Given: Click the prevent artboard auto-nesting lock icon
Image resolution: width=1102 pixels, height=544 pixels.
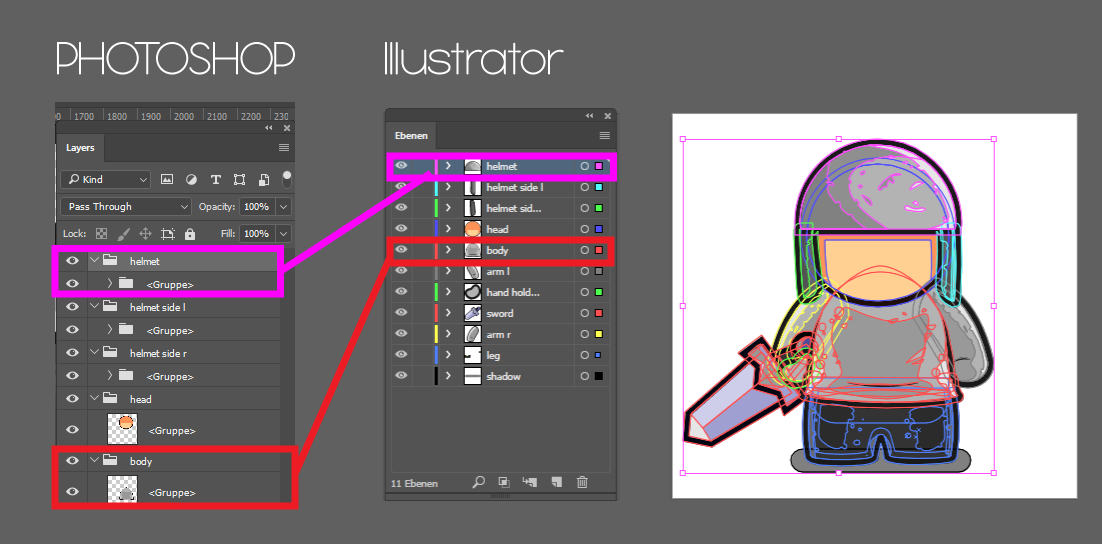Looking at the screenshot, I should pos(167,233).
